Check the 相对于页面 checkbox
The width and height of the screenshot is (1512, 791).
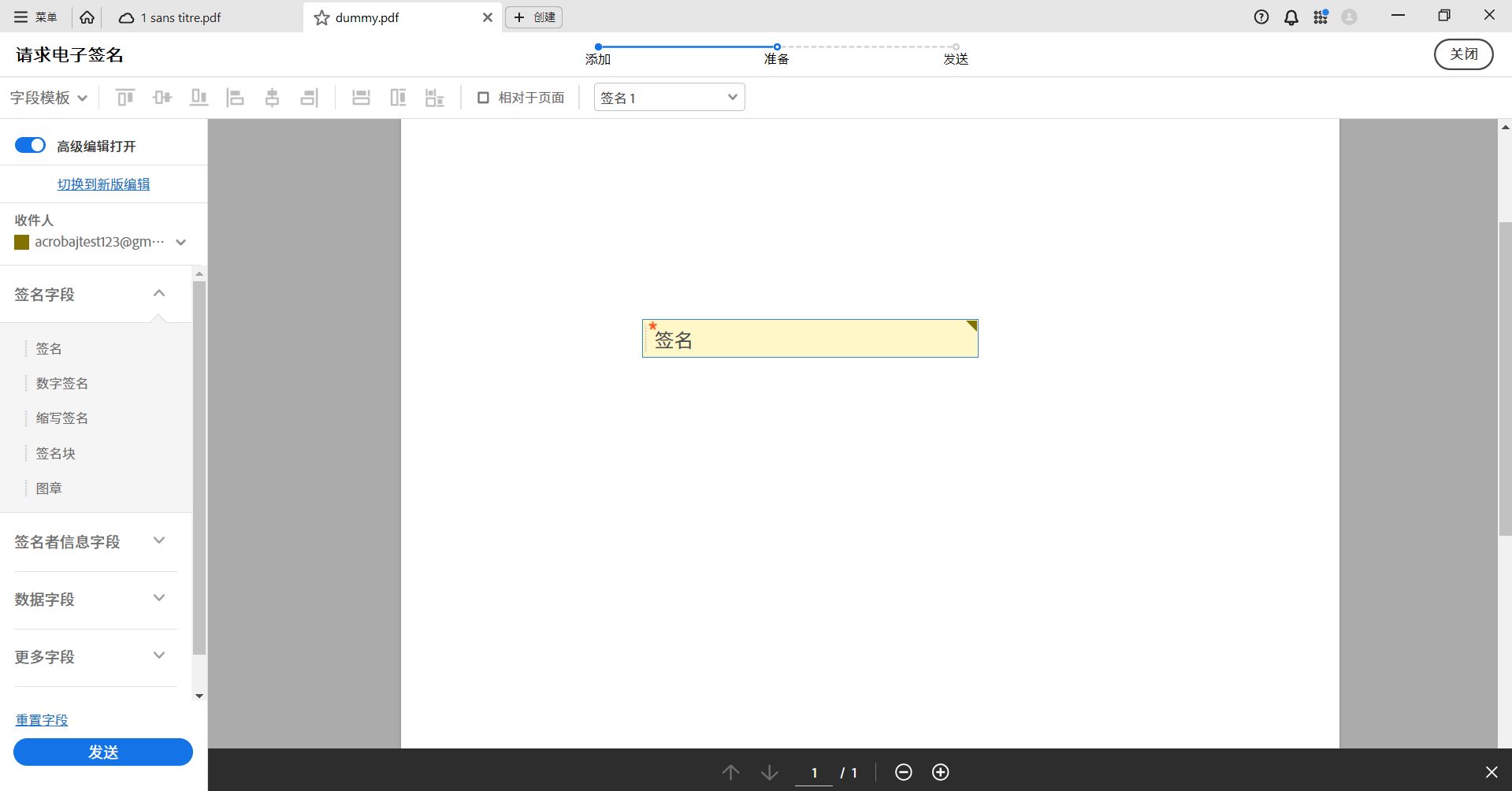point(484,98)
